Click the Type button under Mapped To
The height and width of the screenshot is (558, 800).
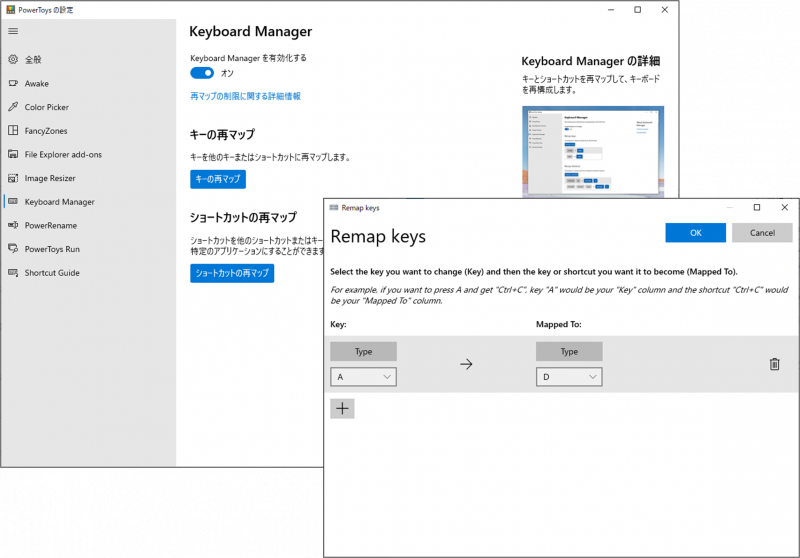[569, 351]
